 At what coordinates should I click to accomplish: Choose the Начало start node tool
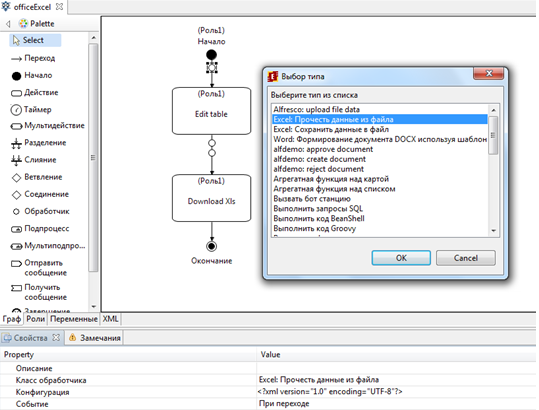click(32, 76)
